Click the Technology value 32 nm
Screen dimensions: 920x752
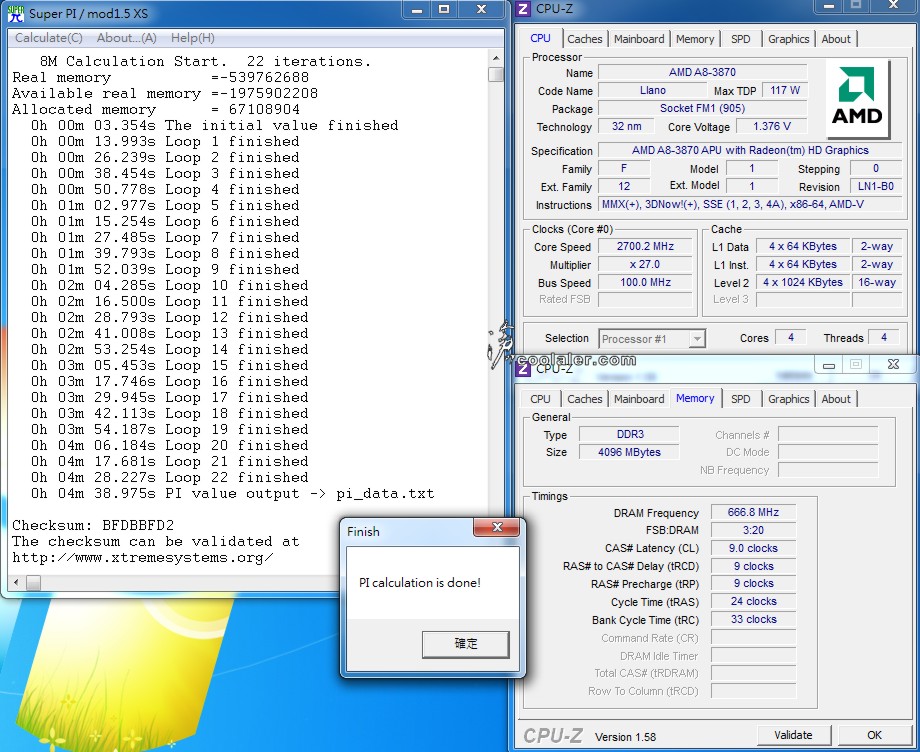(x=626, y=127)
